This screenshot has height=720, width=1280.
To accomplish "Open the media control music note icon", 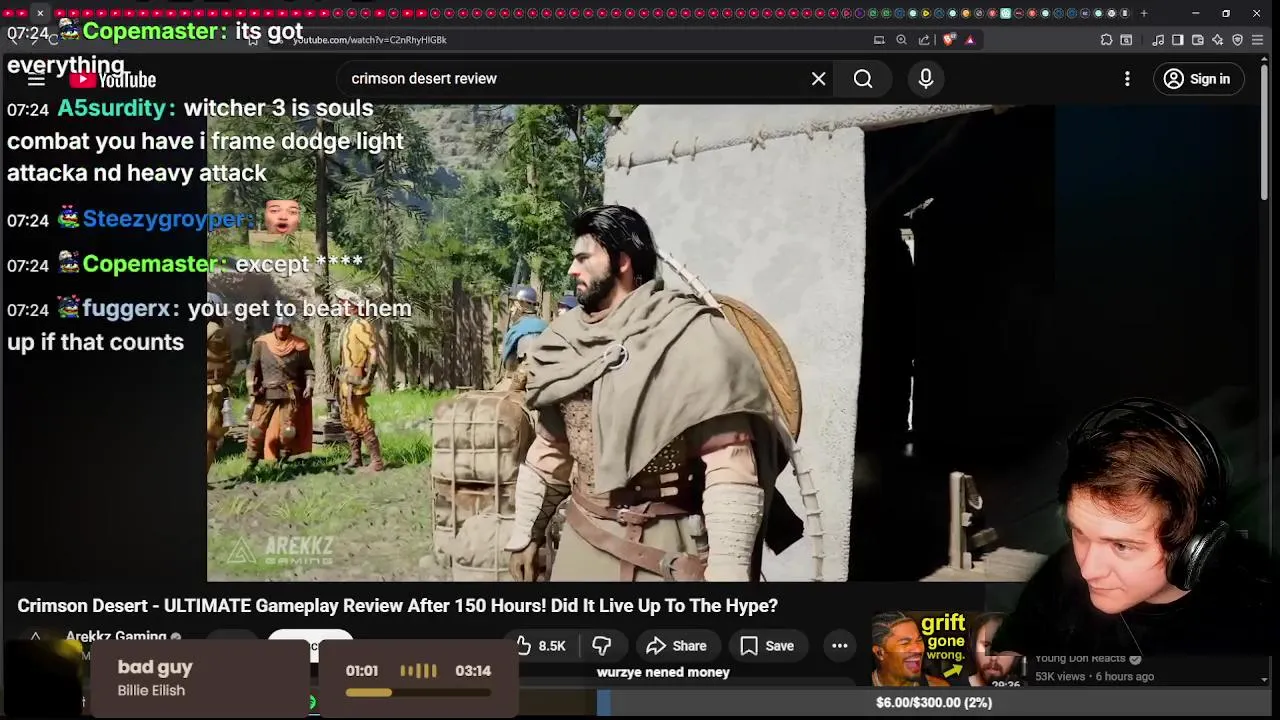I will click(x=1158, y=40).
